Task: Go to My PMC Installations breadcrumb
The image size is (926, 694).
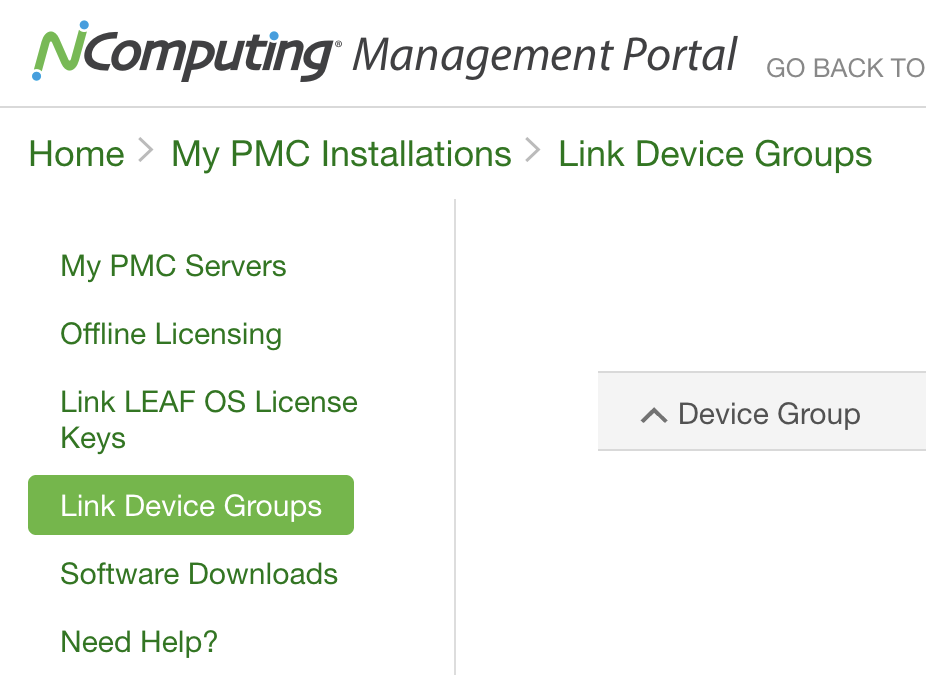Action: coord(341,154)
